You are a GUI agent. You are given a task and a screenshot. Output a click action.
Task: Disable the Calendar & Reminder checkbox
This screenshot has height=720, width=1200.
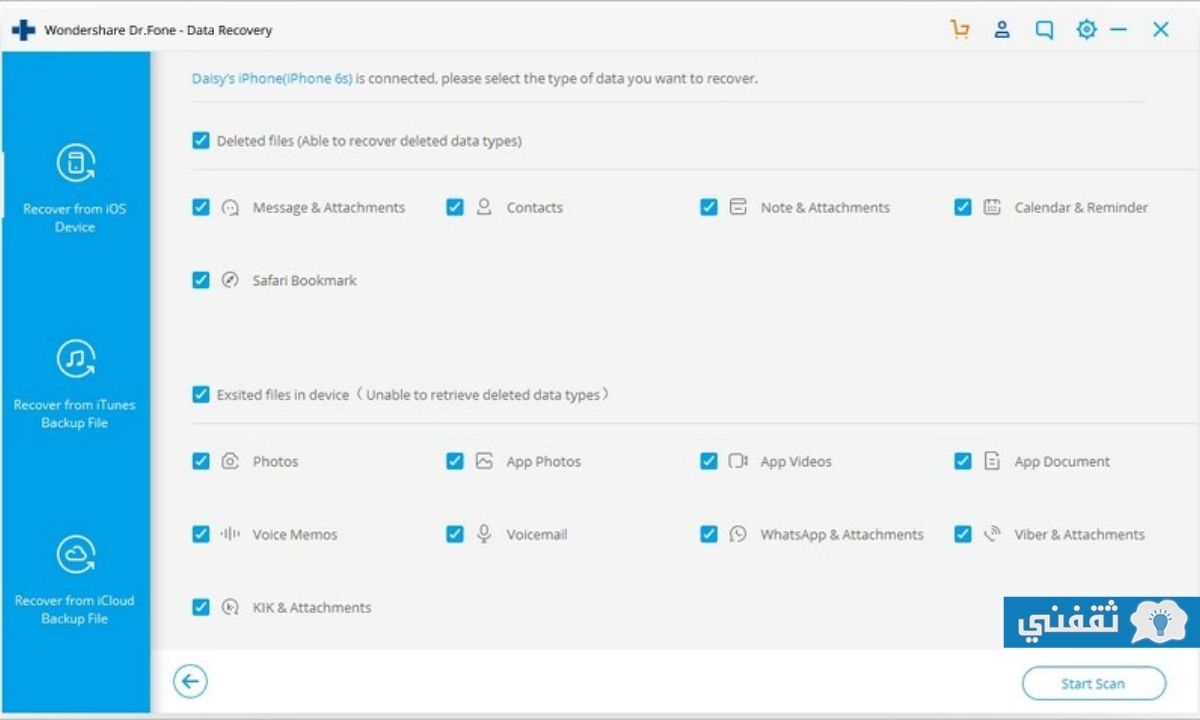tap(963, 207)
